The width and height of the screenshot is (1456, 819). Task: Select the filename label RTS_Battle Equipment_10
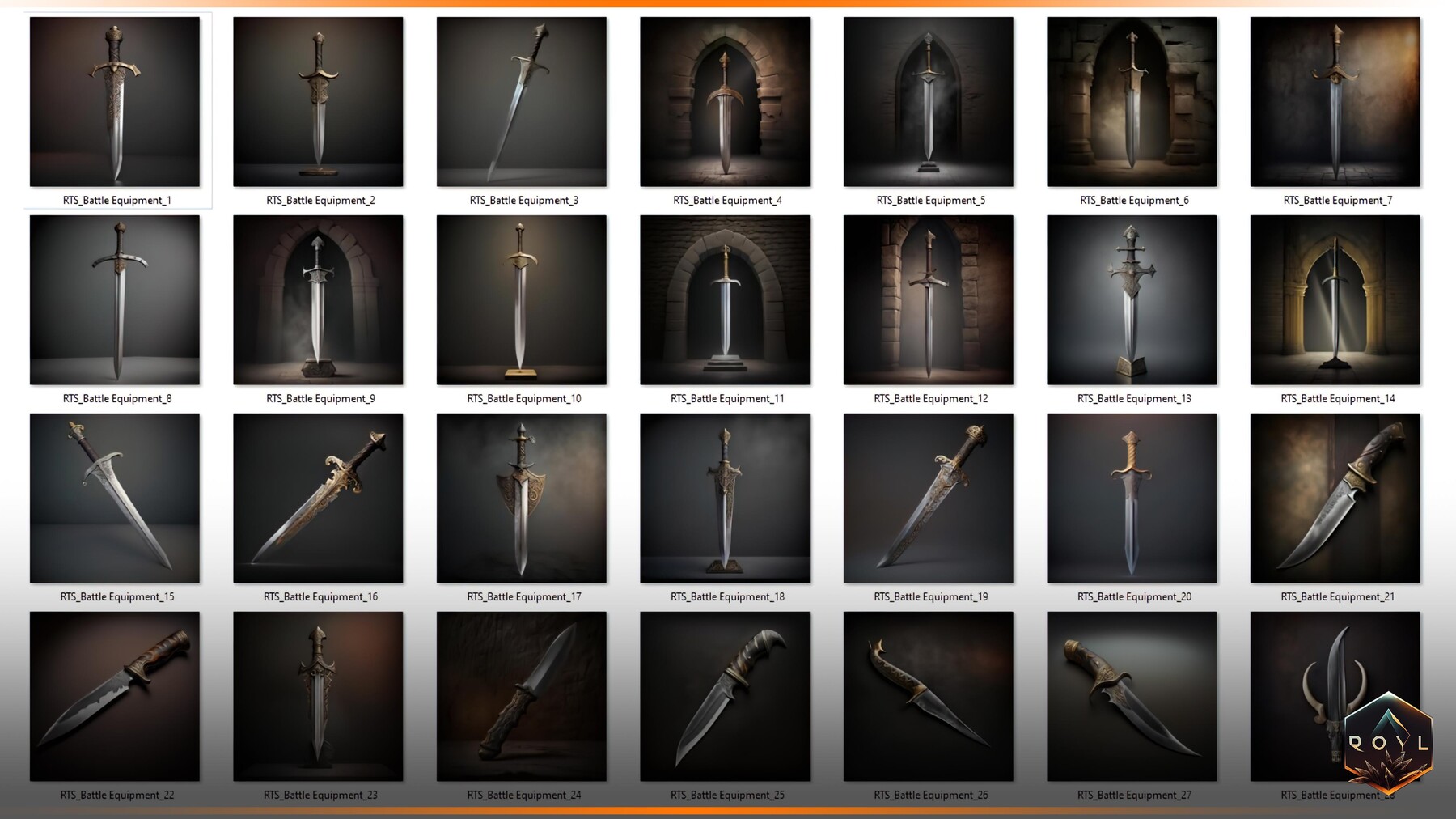(521, 398)
